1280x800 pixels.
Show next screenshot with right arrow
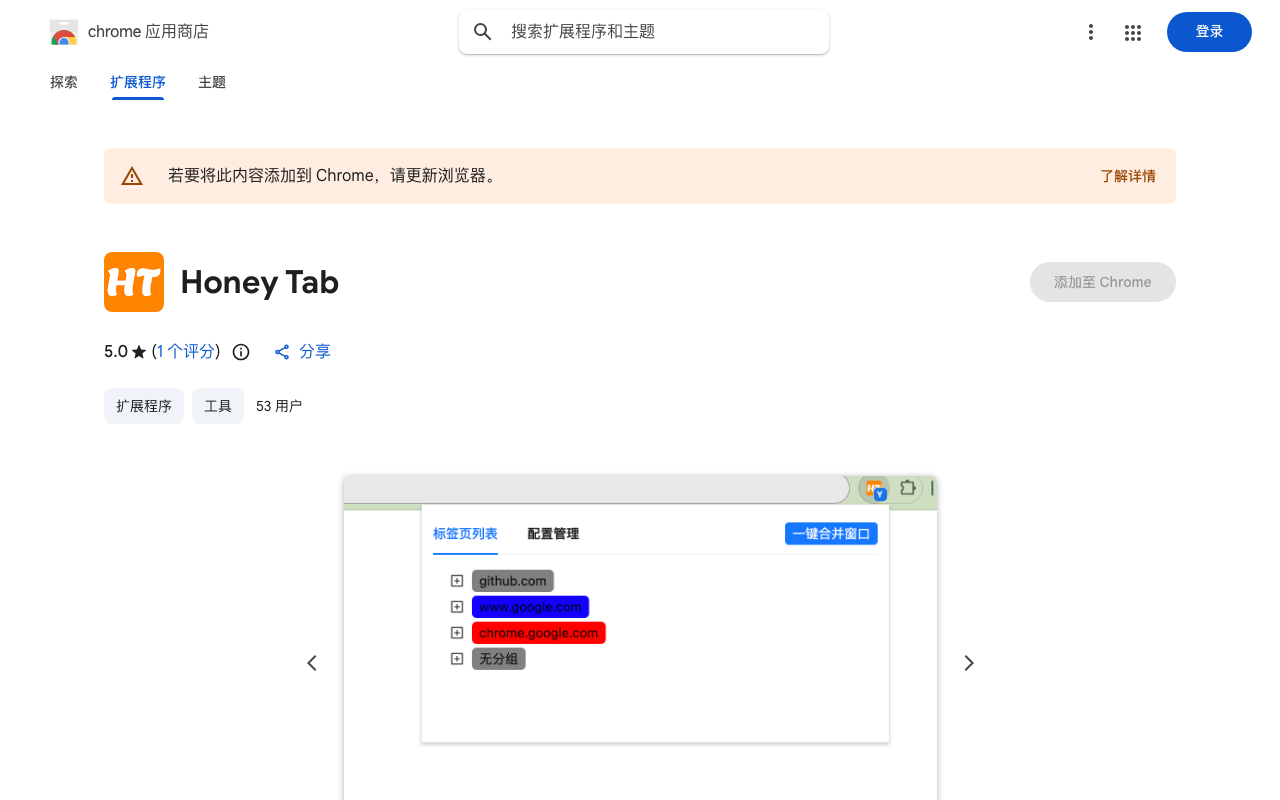click(968, 663)
